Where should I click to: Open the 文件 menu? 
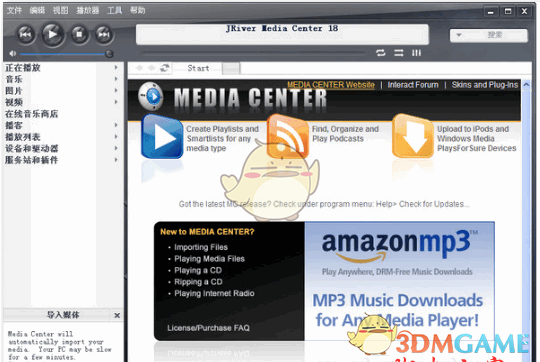point(14,10)
